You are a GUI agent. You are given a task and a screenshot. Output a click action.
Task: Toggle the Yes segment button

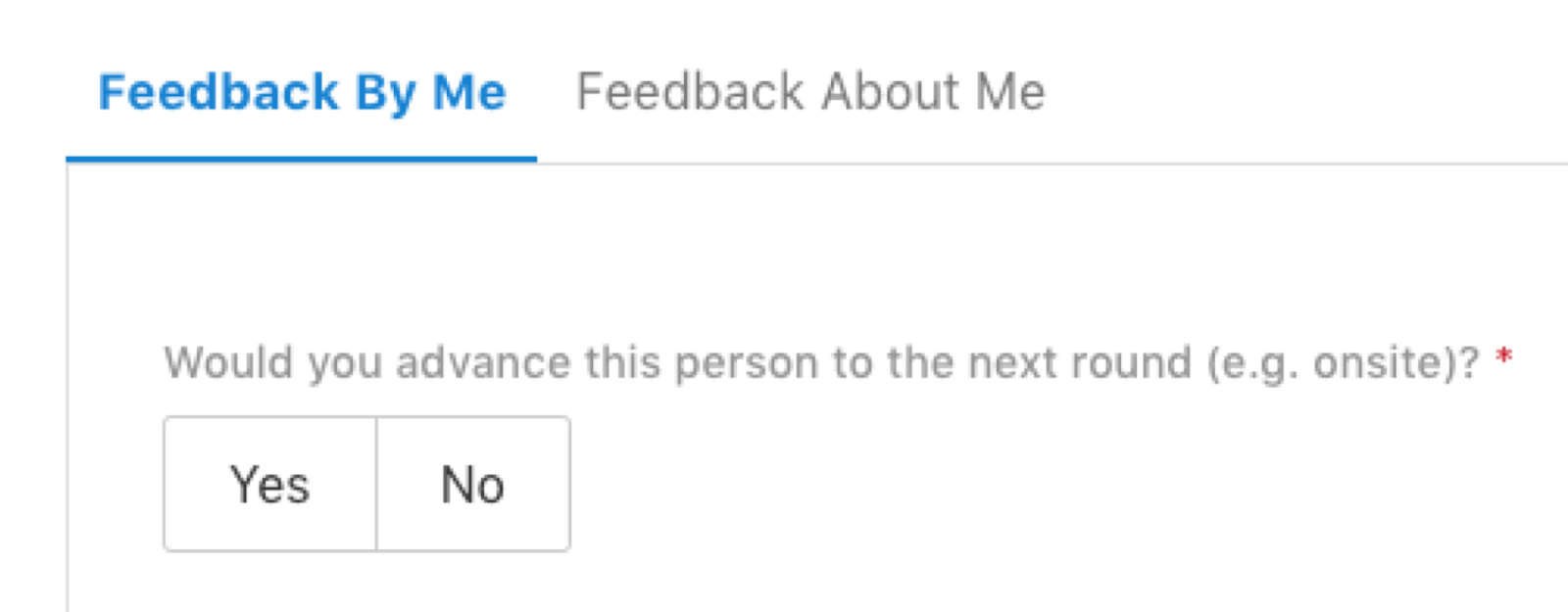(x=270, y=484)
